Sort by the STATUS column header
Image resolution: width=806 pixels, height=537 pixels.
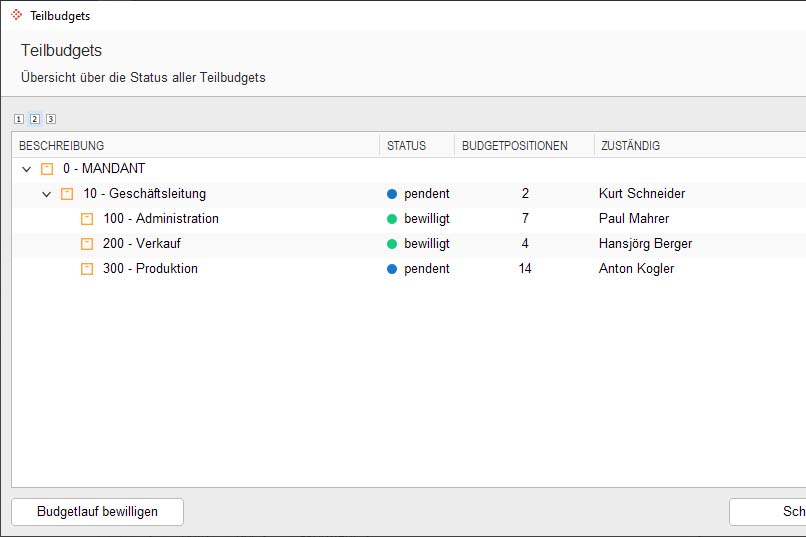pos(417,145)
